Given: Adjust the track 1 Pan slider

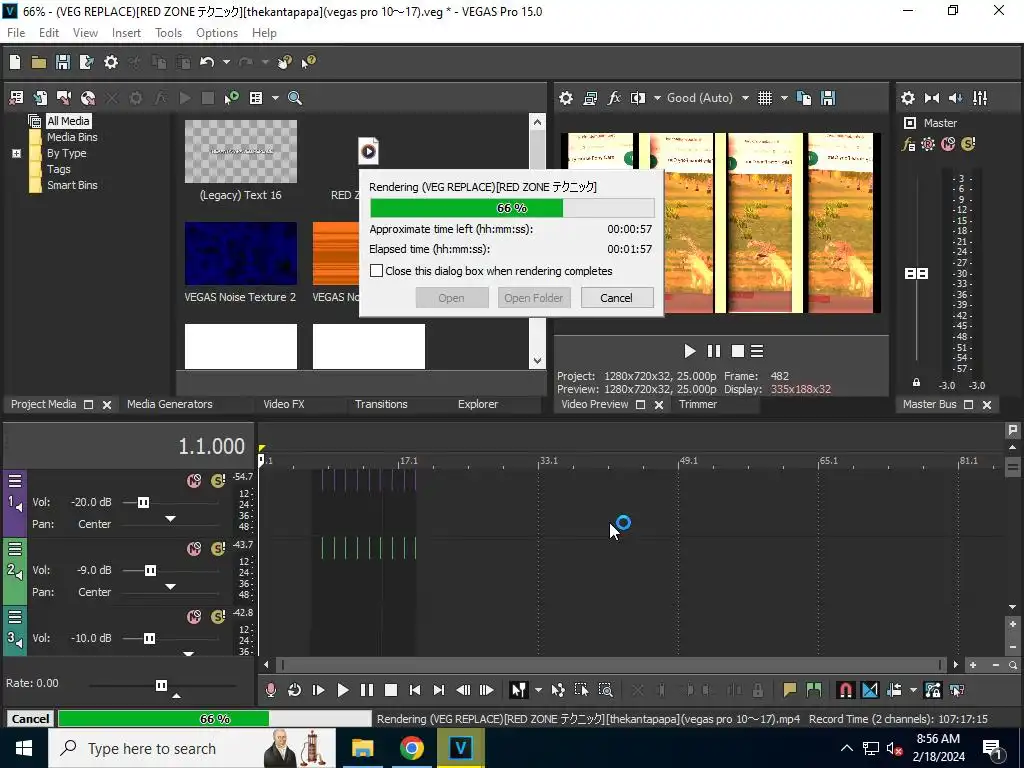Looking at the screenshot, I should (x=170, y=520).
